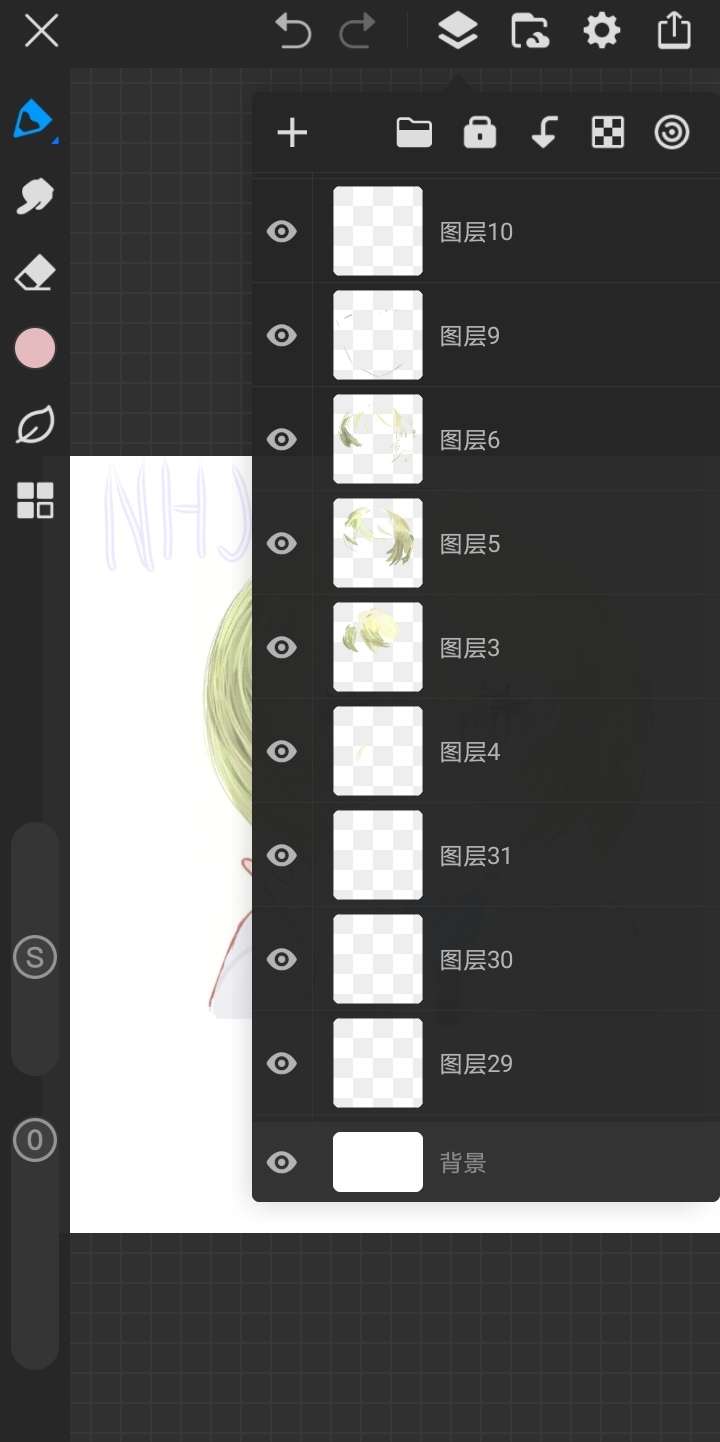Click the 图层3 layer thumbnail
720x1442 pixels.
coord(378,647)
